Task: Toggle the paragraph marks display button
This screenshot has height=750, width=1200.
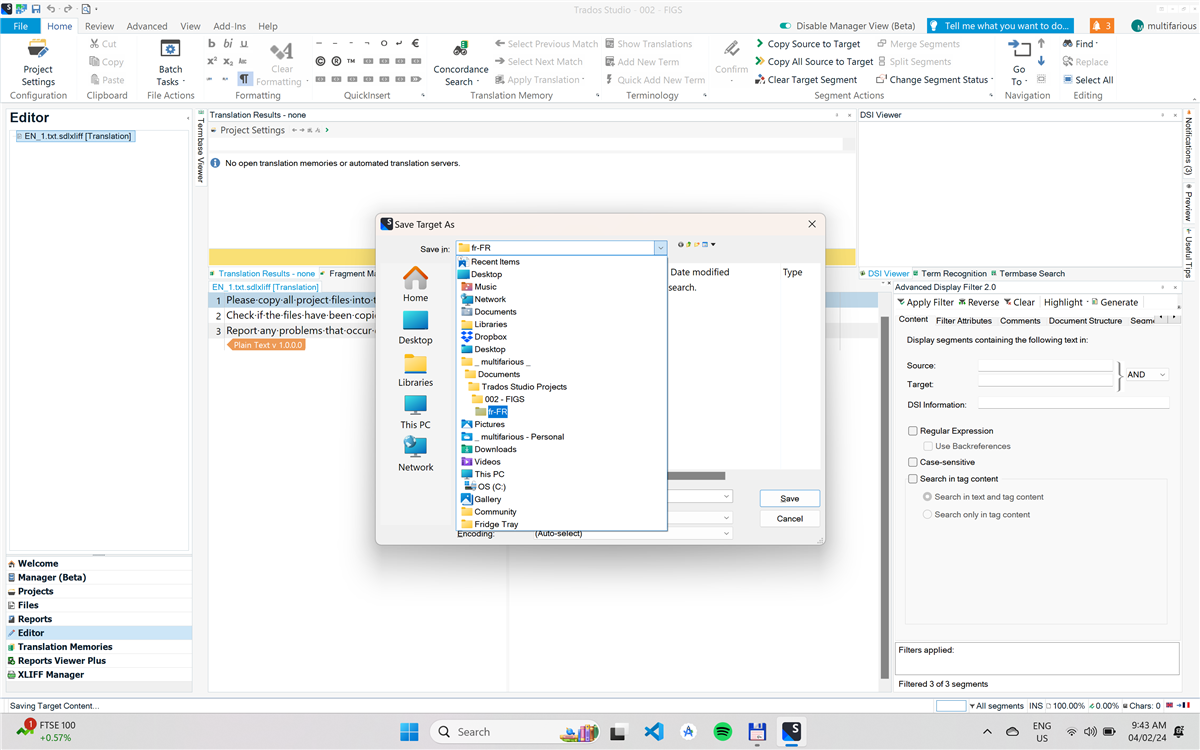Action: coord(244,79)
